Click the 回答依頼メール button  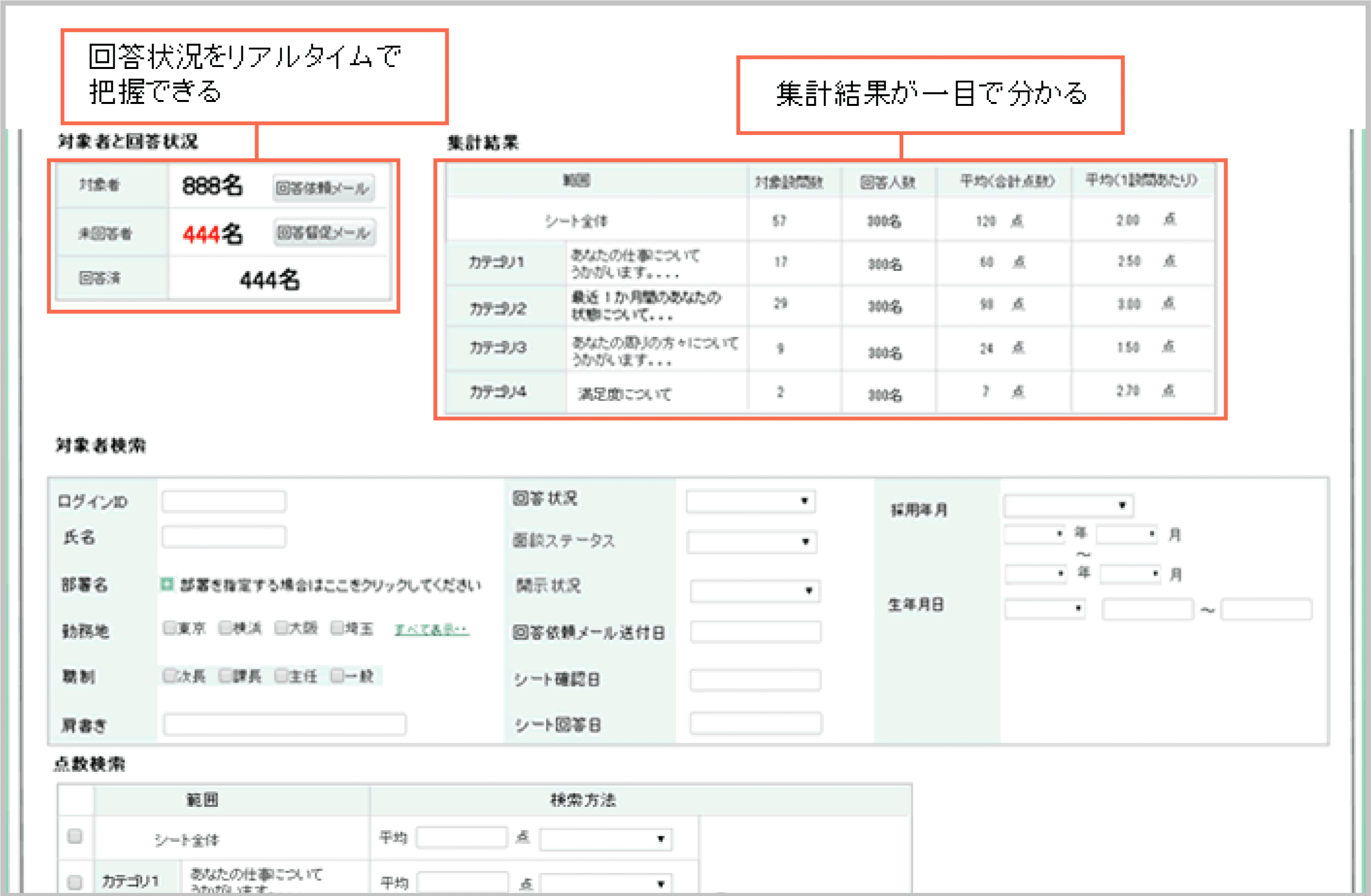323,188
